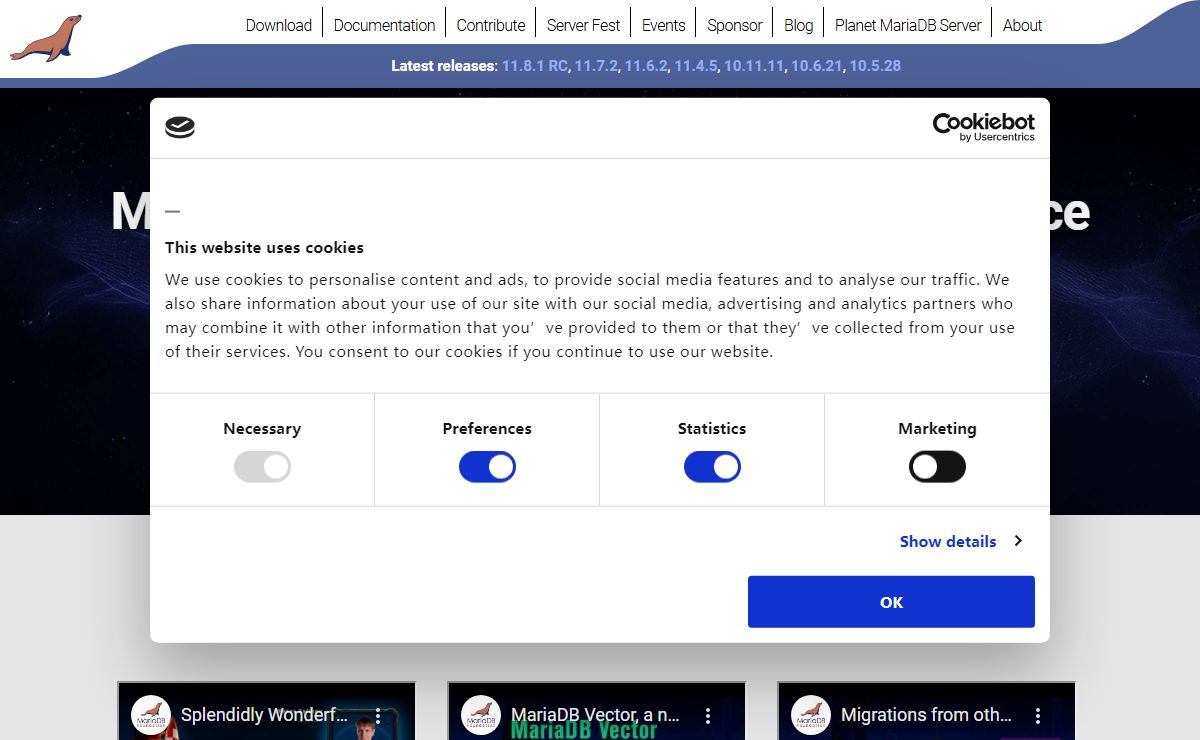This screenshot has width=1200, height=740.
Task: Open the 11.7.2 release link
Action: pyautogui.click(x=596, y=66)
